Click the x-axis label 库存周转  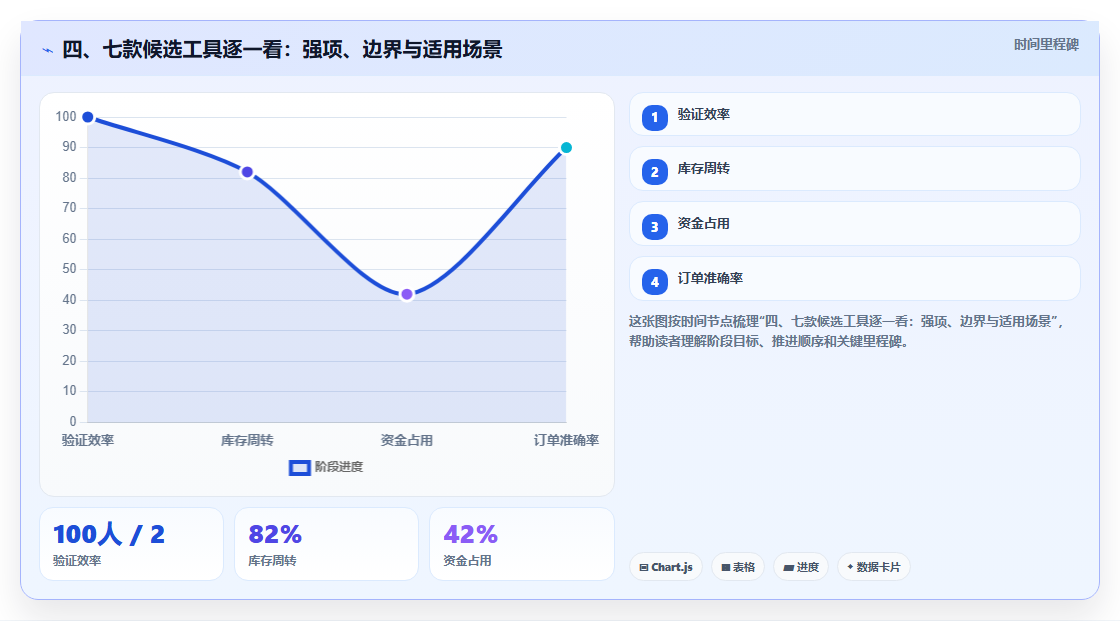tap(247, 440)
